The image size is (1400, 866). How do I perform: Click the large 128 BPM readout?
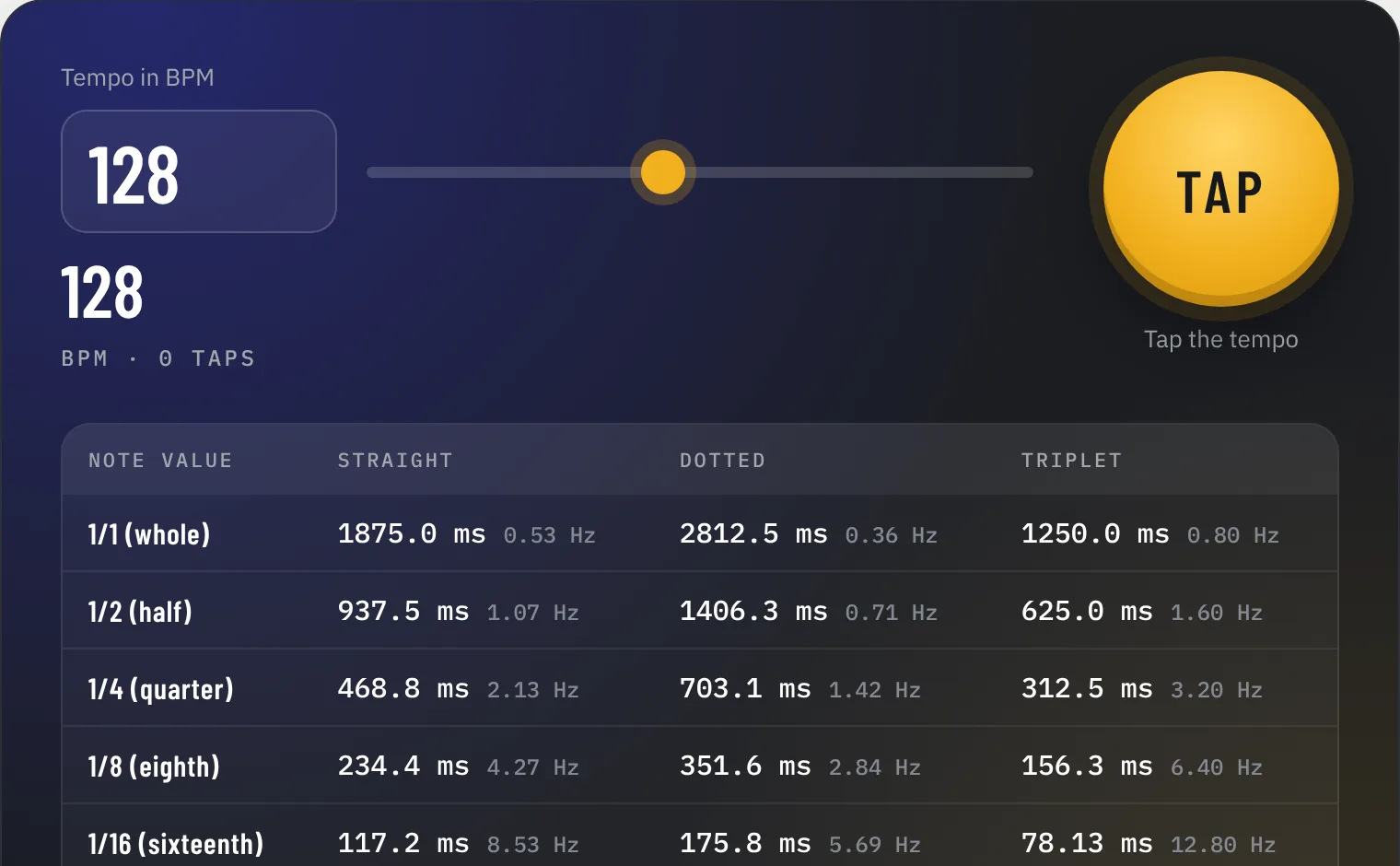pyautogui.click(x=102, y=292)
